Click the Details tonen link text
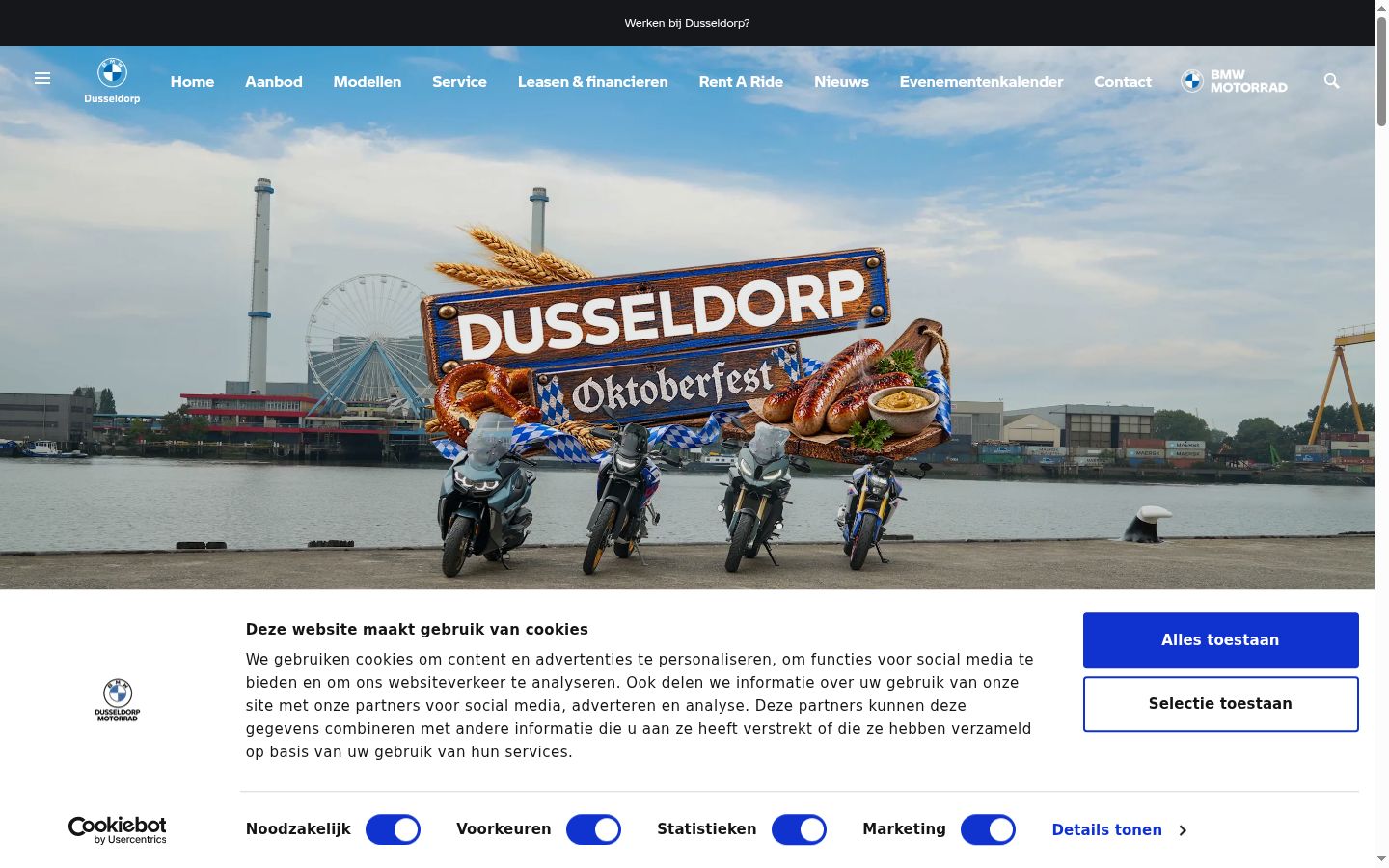Image resolution: width=1389 pixels, height=868 pixels. [1106, 830]
